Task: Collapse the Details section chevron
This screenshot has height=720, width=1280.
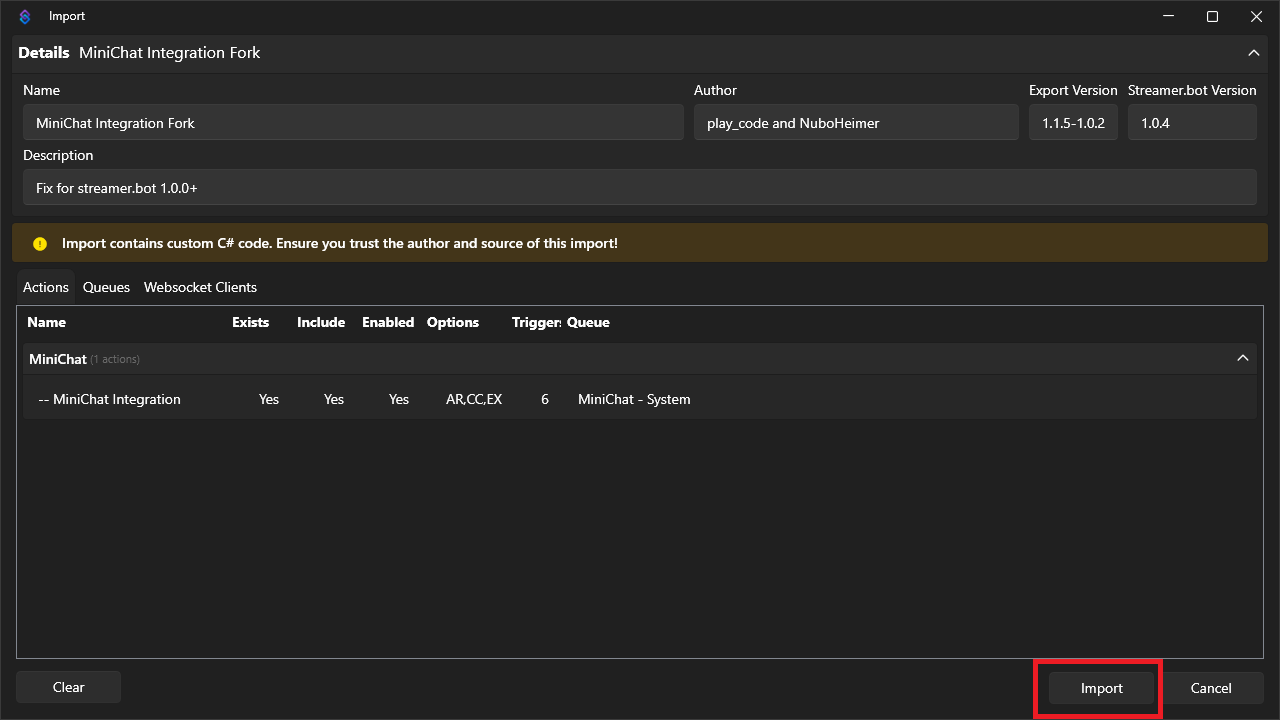Action: tap(1253, 52)
